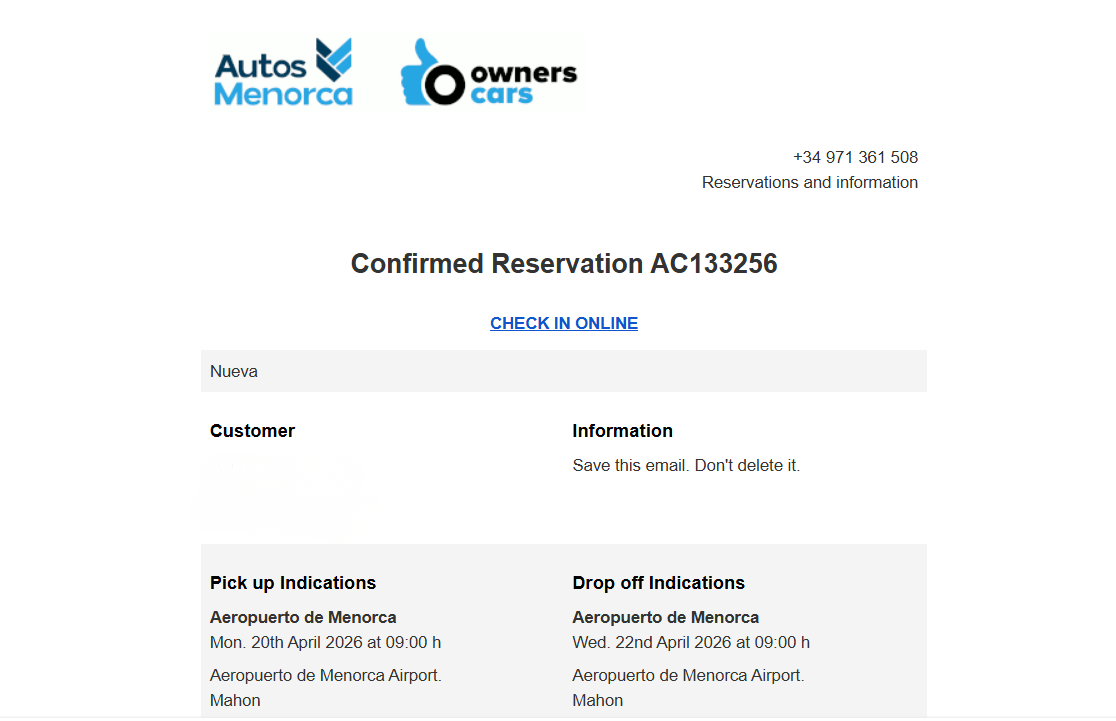
Task: Click Aeropuerto de Menorca under Drop off
Action: click(x=665, y=617)
